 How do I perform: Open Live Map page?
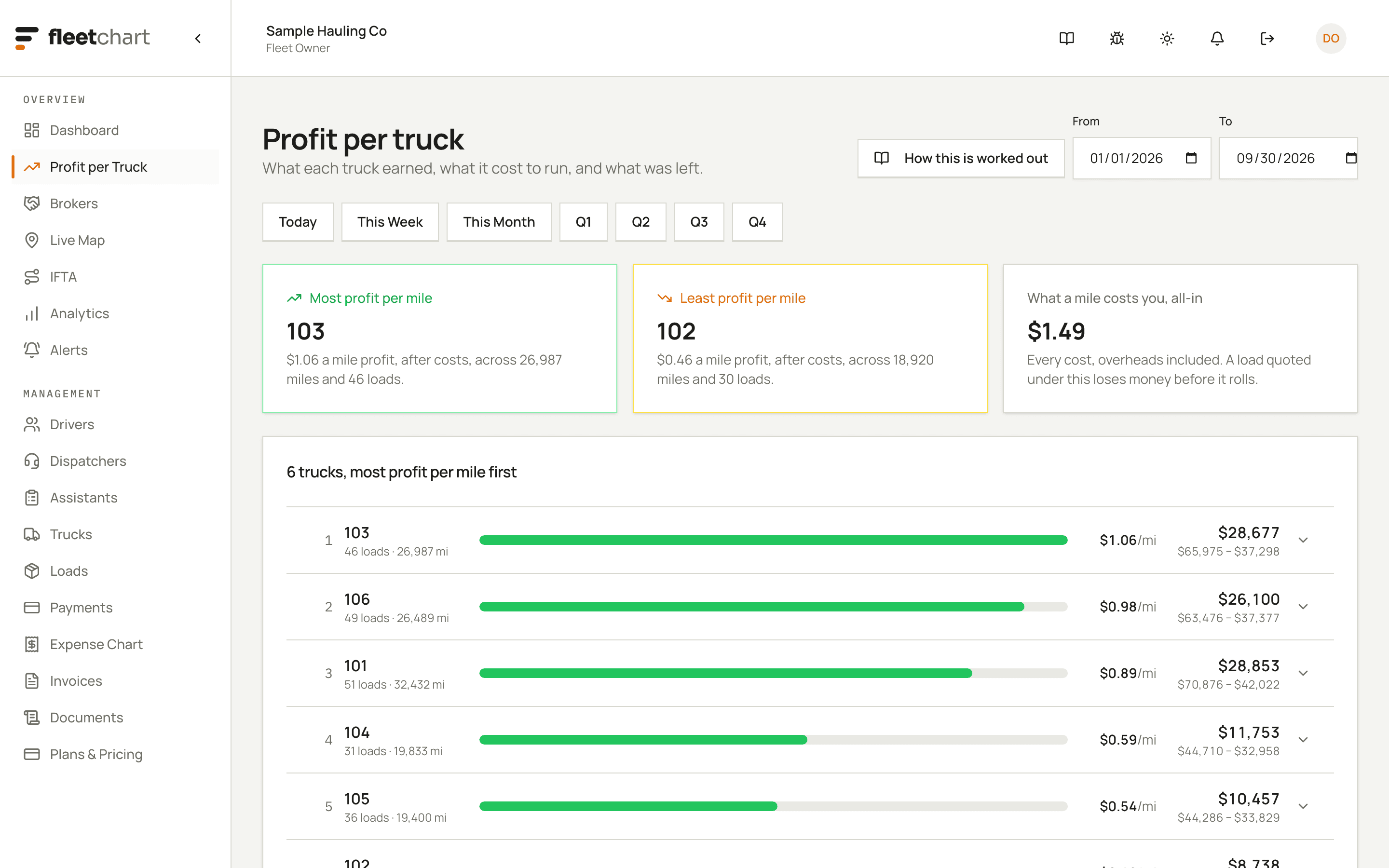pos(115,240)
